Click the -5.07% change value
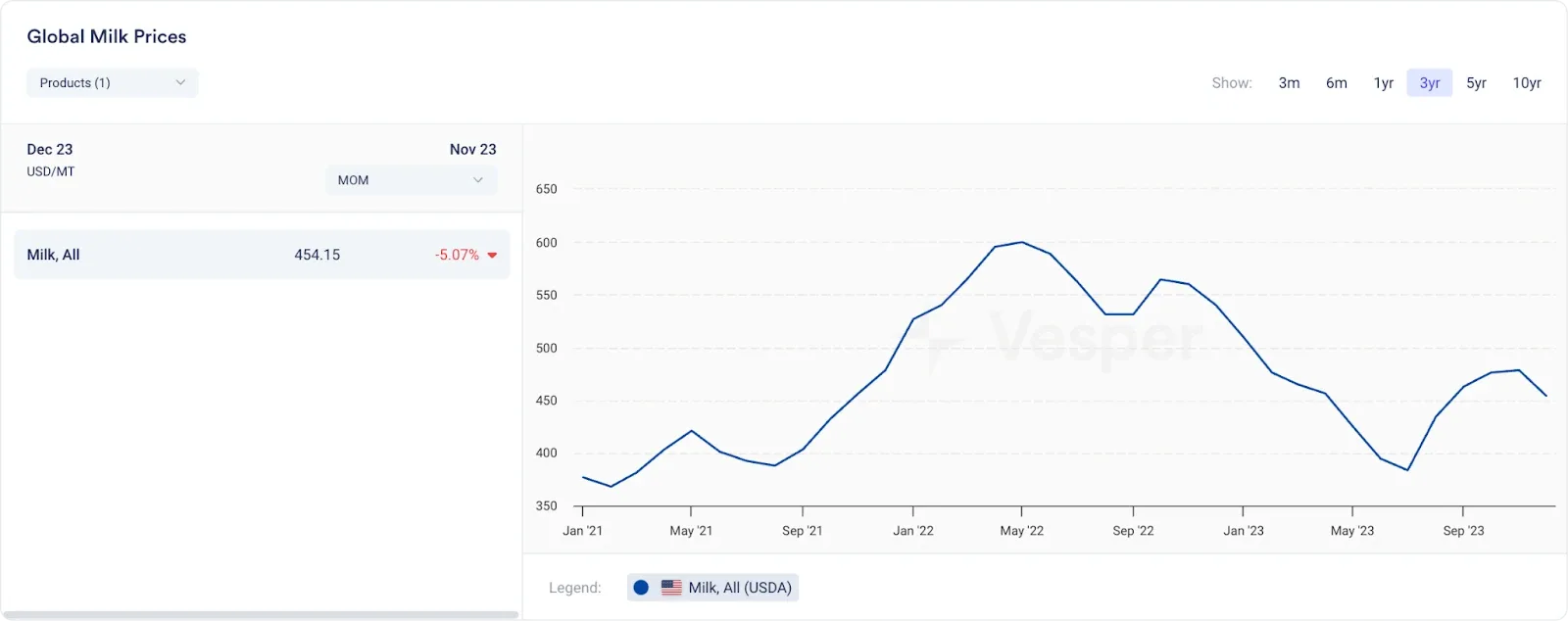The image size is (1568, 621). (457, 255)
